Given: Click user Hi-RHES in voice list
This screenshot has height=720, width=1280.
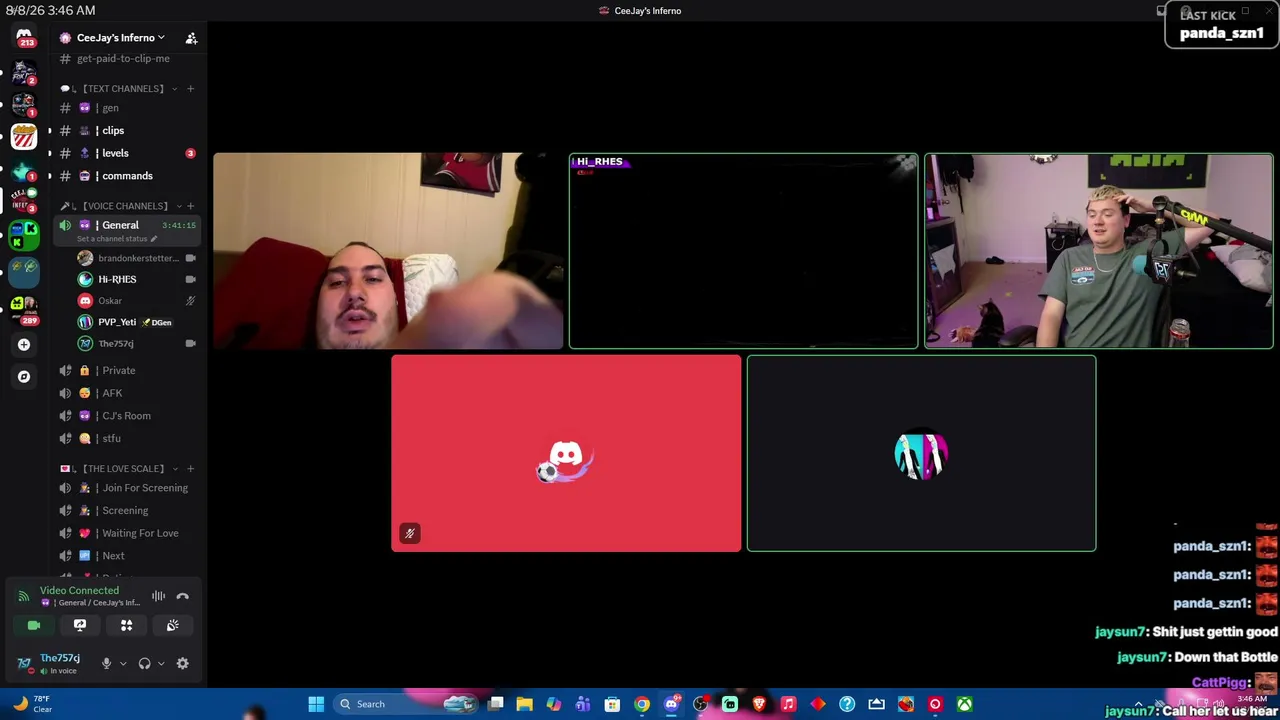Looking at the screenshot, I should (x=136, y=279).
